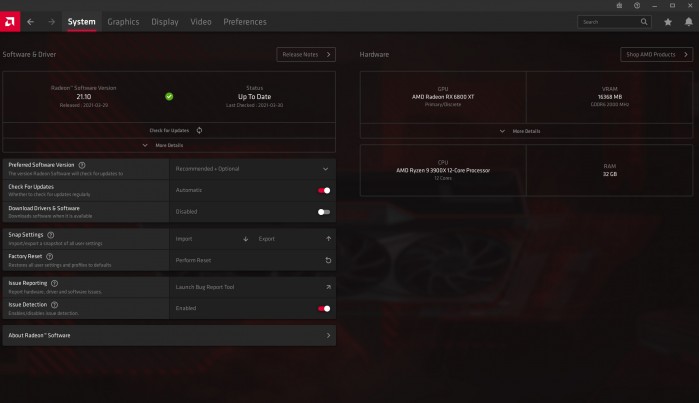Open the Preferences tab
Image resolution: width=700 pixels, height=403 pixels.
point(245,21)
